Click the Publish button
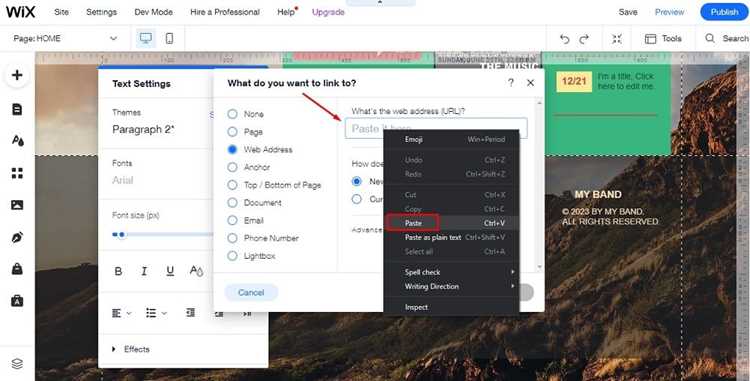750x381 pixels. tap(724, 12)
